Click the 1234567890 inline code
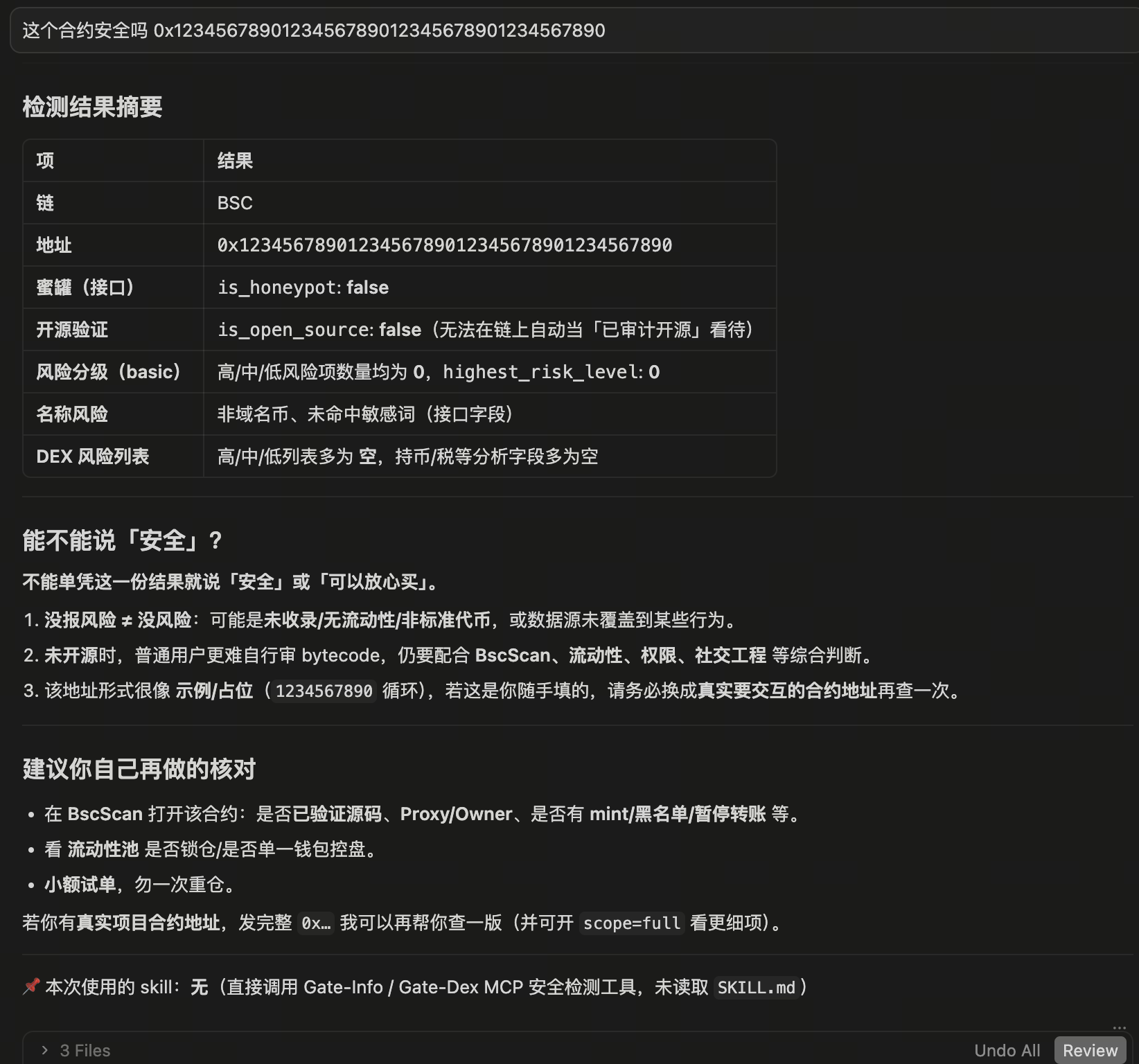 323,691
